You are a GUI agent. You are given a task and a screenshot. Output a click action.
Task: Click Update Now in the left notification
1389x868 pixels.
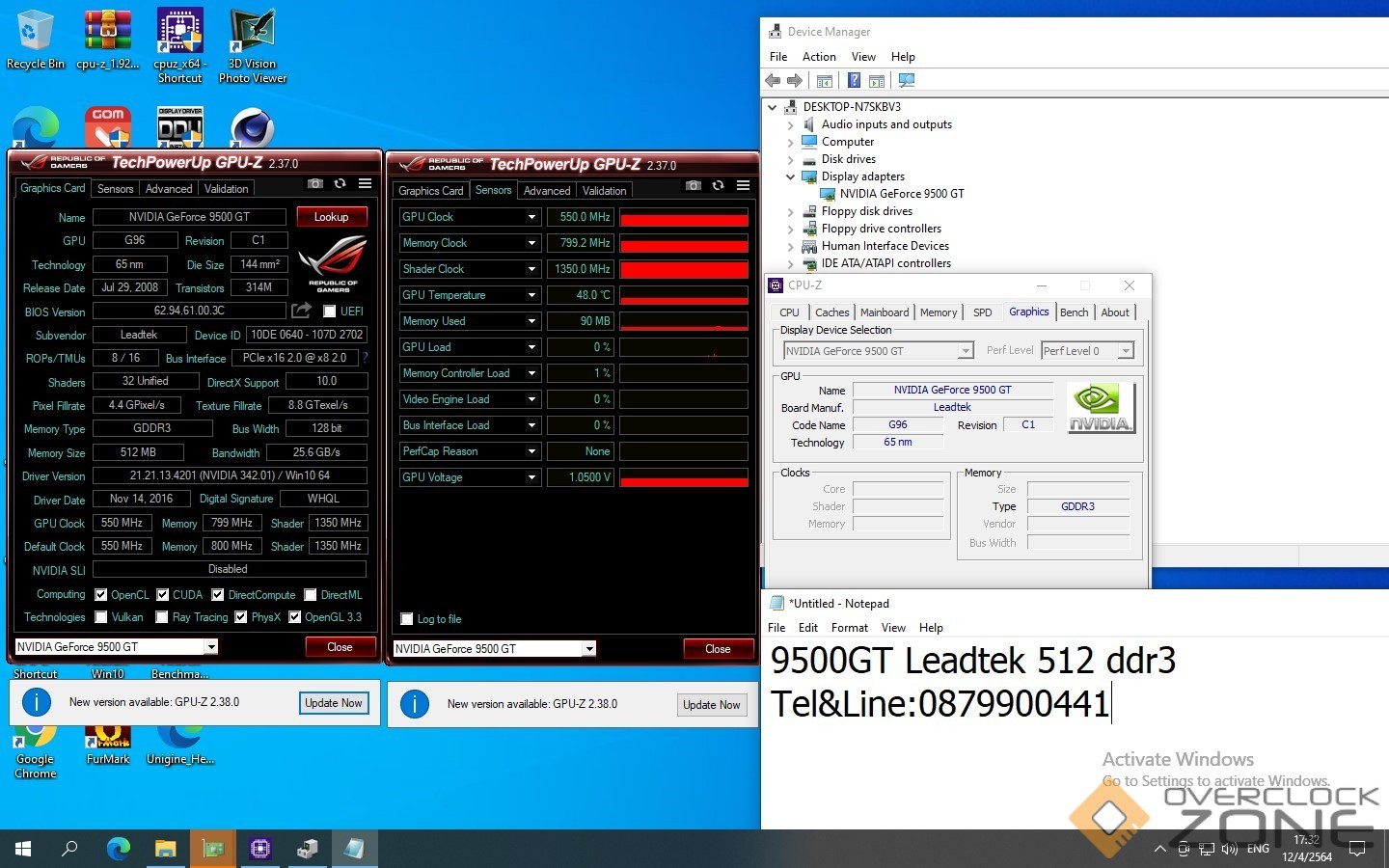333,703
